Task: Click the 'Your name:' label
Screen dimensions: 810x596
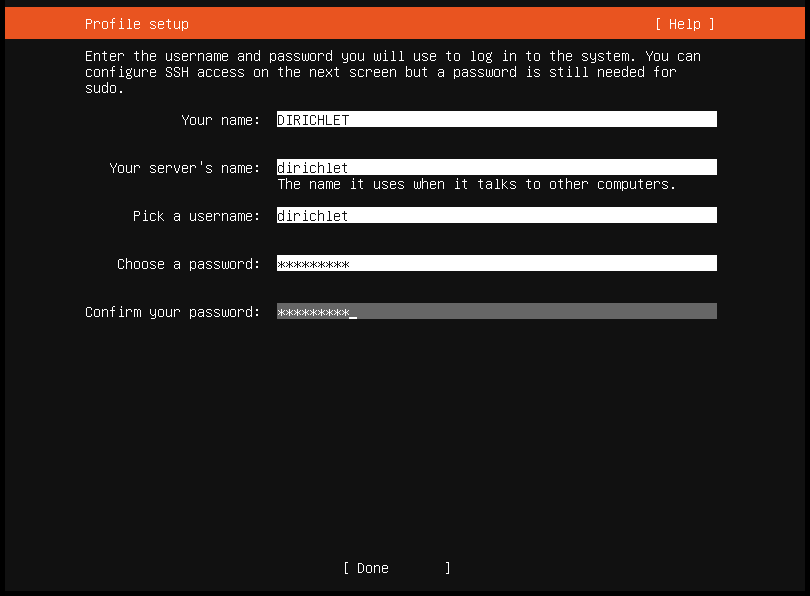Action: click(221, 120)
